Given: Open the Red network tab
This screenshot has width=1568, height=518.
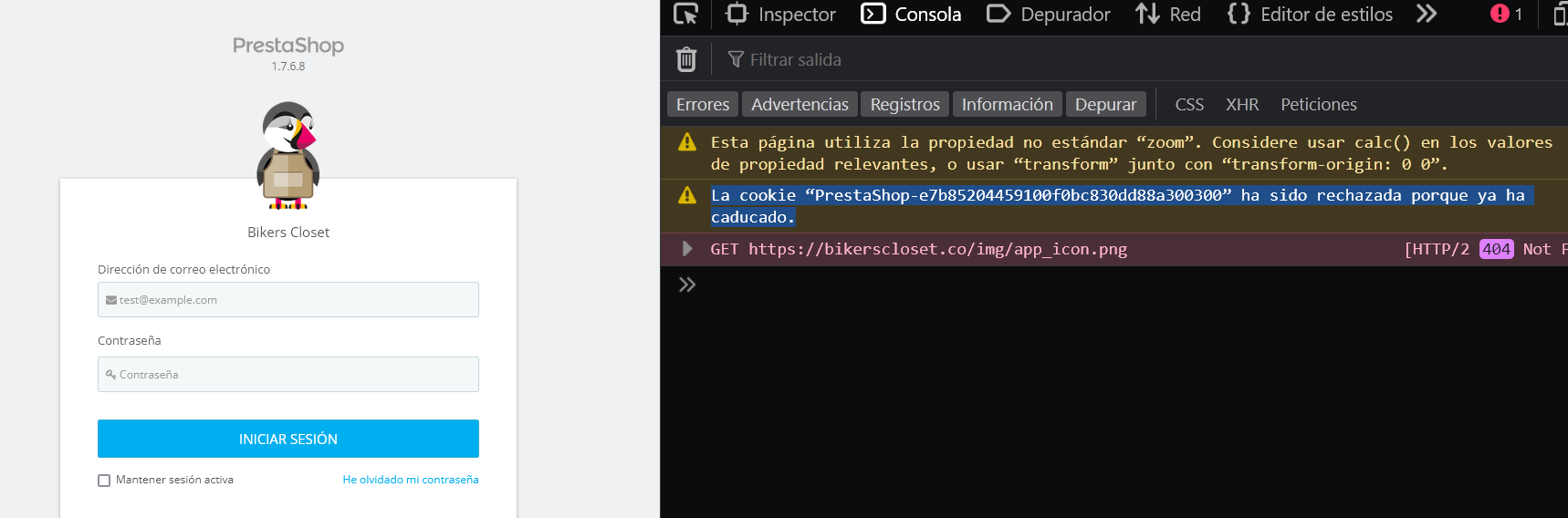Looking at the screenshot, I should tap(1167, 14).
